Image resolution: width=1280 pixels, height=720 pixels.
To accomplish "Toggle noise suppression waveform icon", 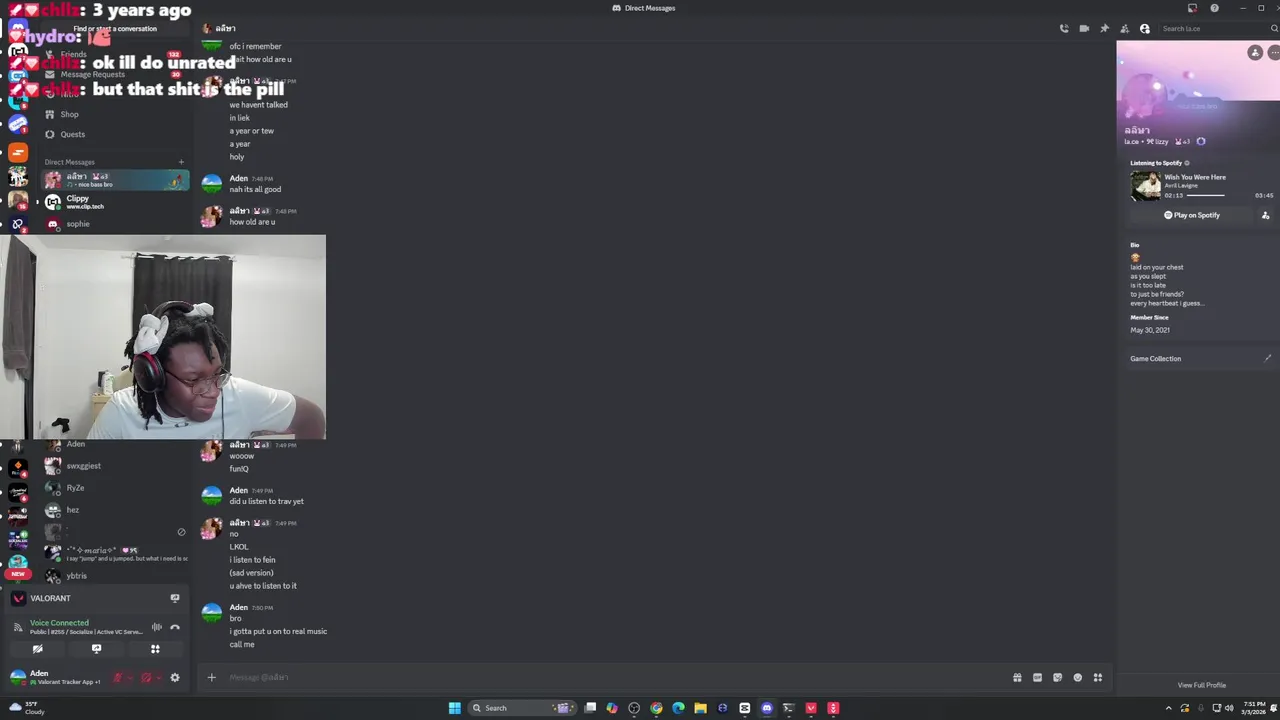I will pyautogui.click(x=156, y=627).
